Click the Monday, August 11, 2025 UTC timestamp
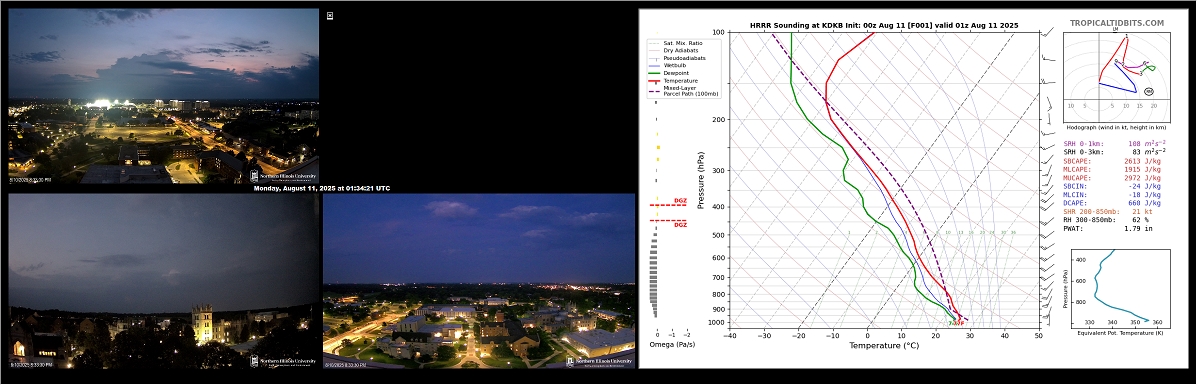 coord(322,188)
